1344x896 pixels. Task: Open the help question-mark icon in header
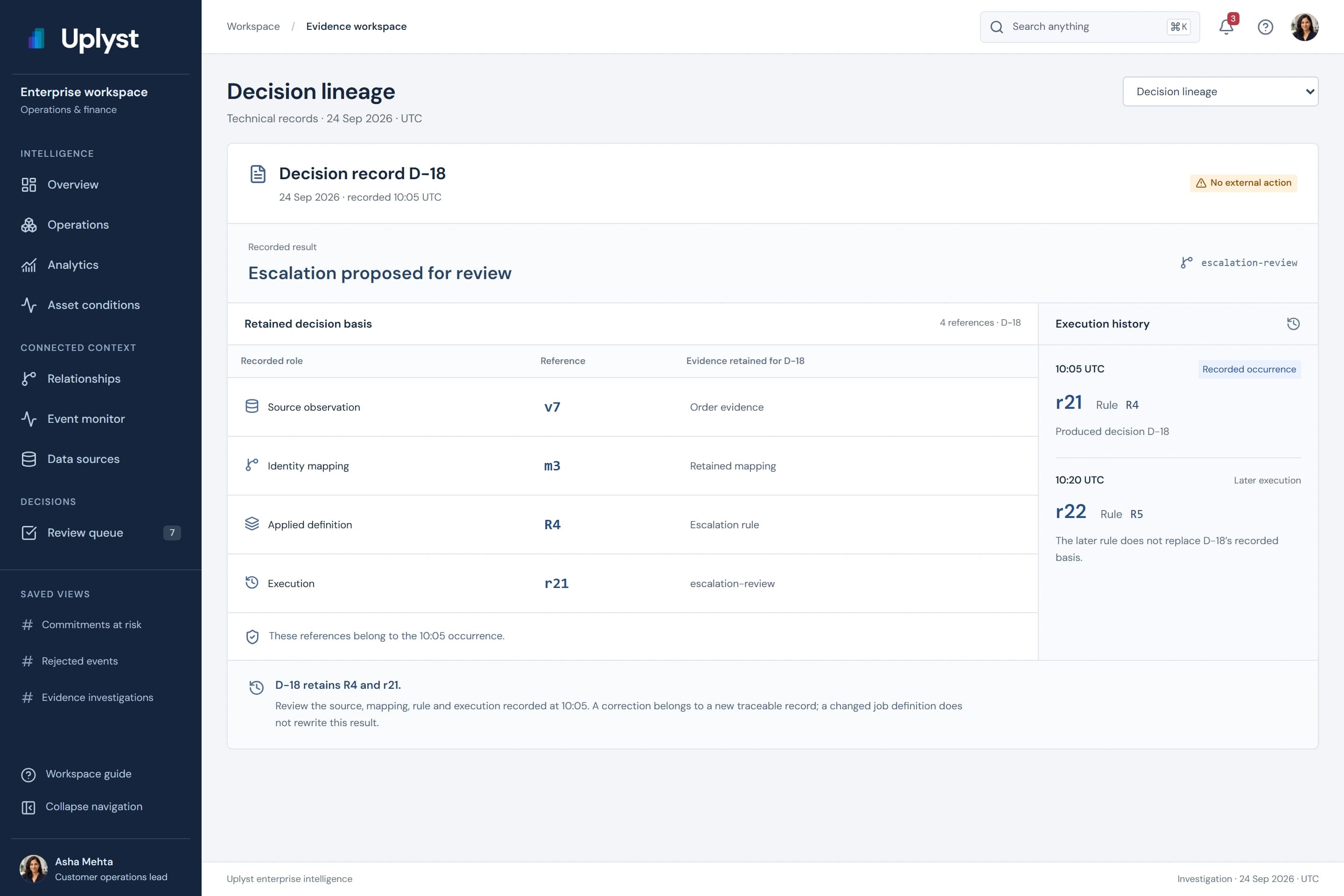(1265, 27)
